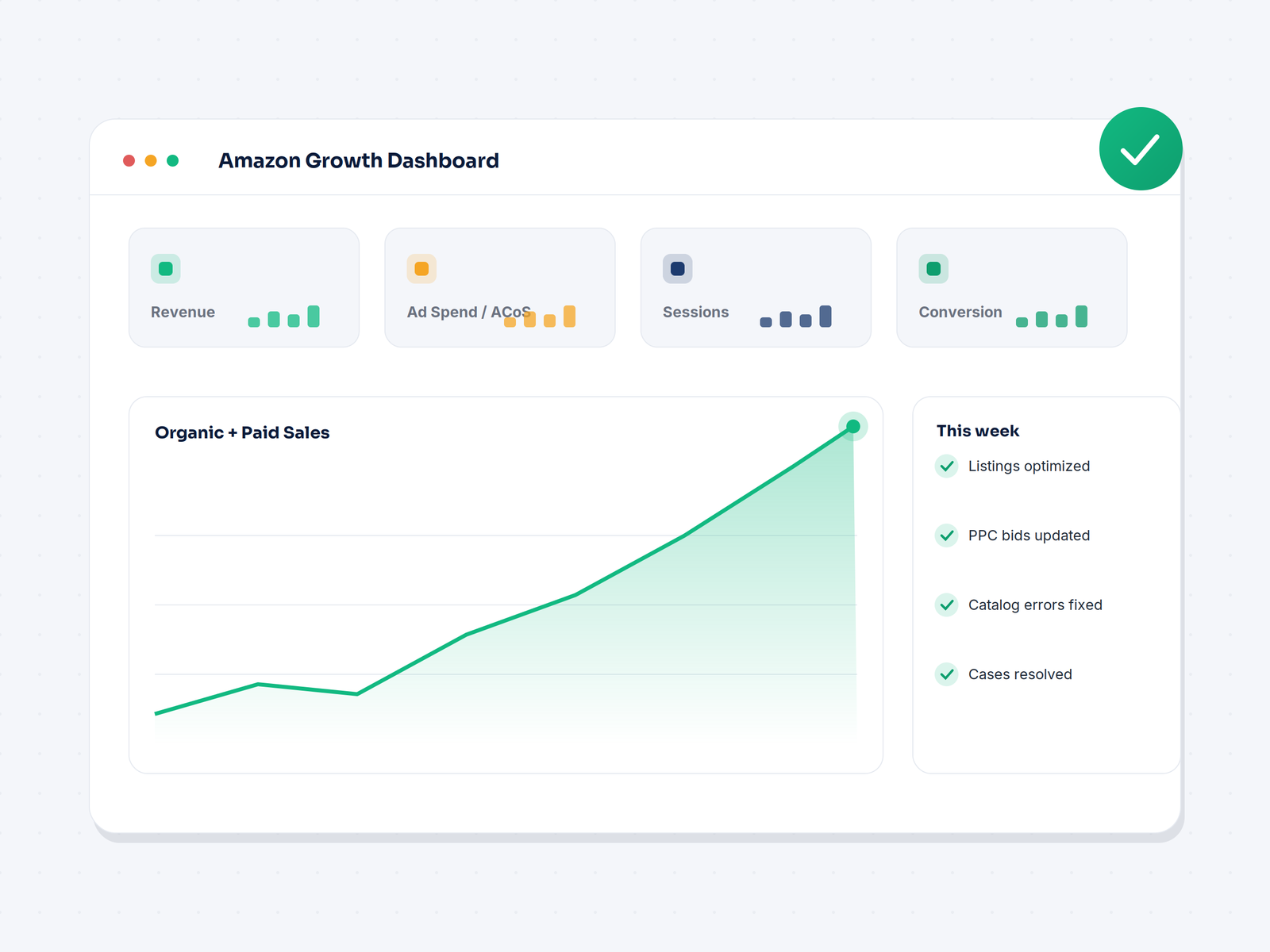
Task: Click the Ad Spend orange mini bar chart
Action: pos(540,316)
